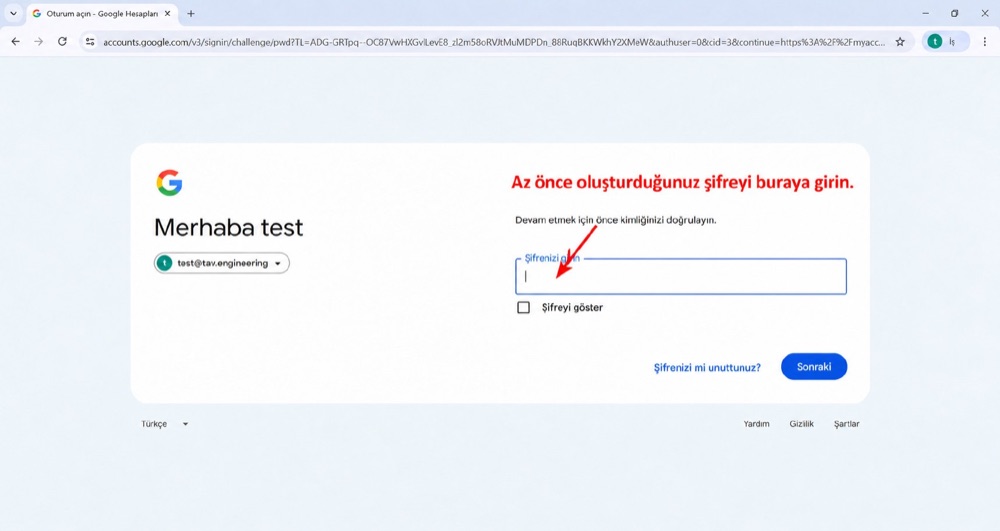Image resolution: width=1000 pixels, height=531 pixels.
Task: Expand the test@tav.engineering account chip
Action: (x=221, y=263)
